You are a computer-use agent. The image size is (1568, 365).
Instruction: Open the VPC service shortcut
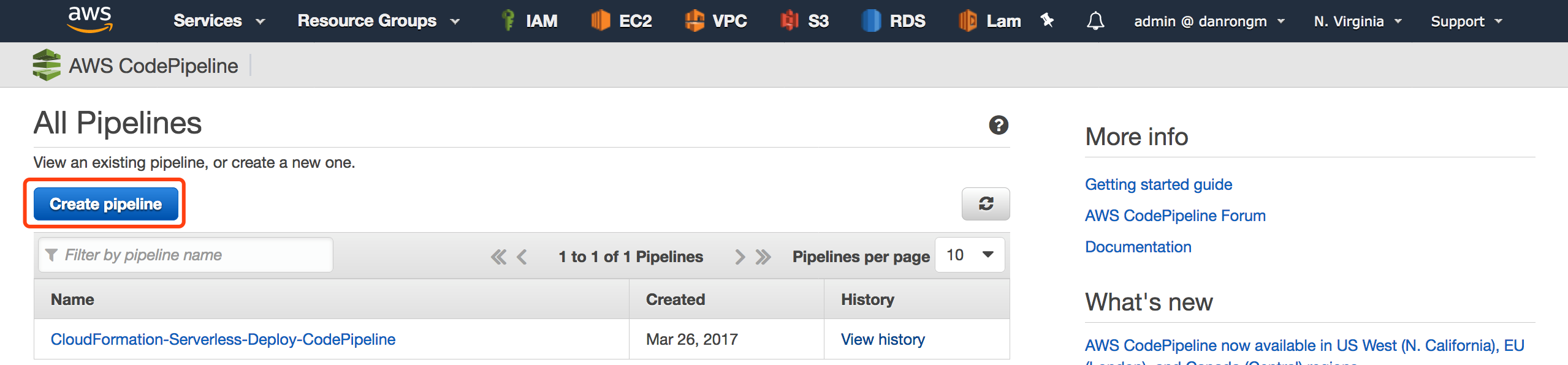point(716,21)
